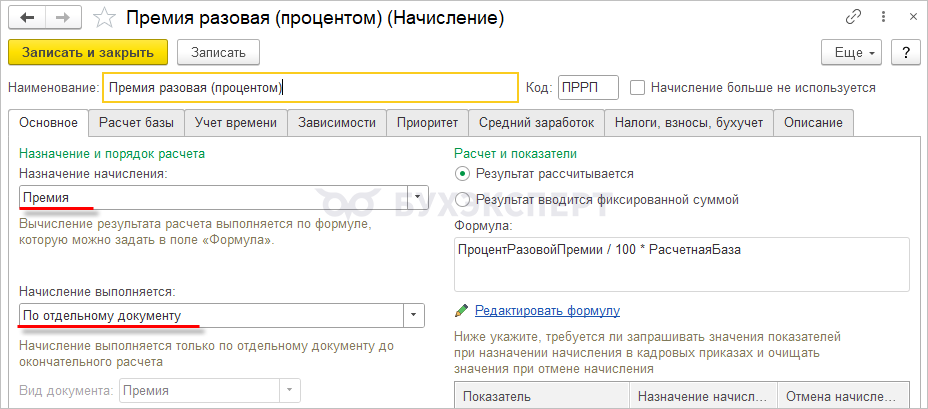Click the 'Редактировать формулу' link
Screen dimensions: 928x409
[547, 311]
